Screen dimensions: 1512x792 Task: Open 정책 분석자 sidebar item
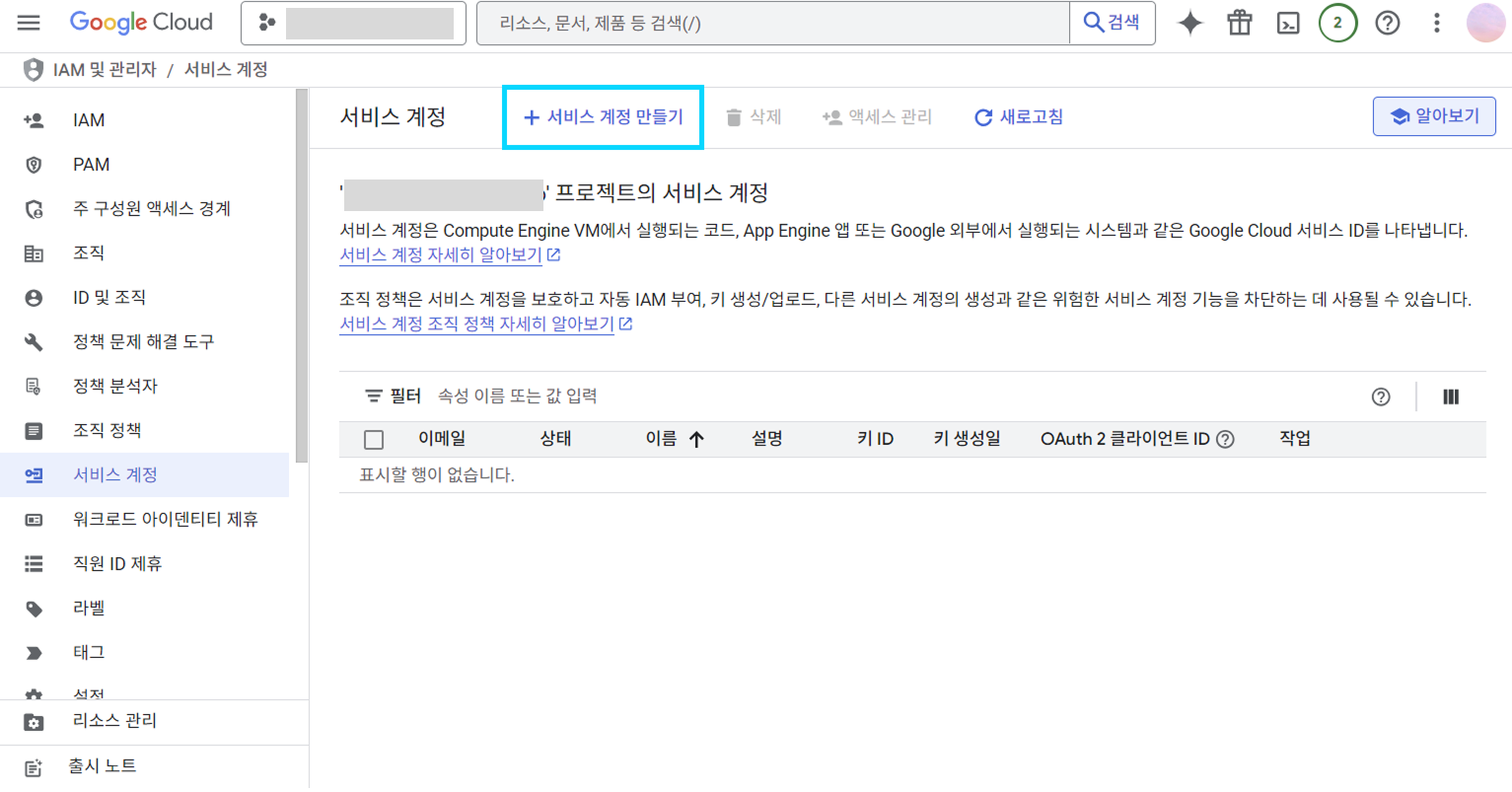[x=145, y=387]
